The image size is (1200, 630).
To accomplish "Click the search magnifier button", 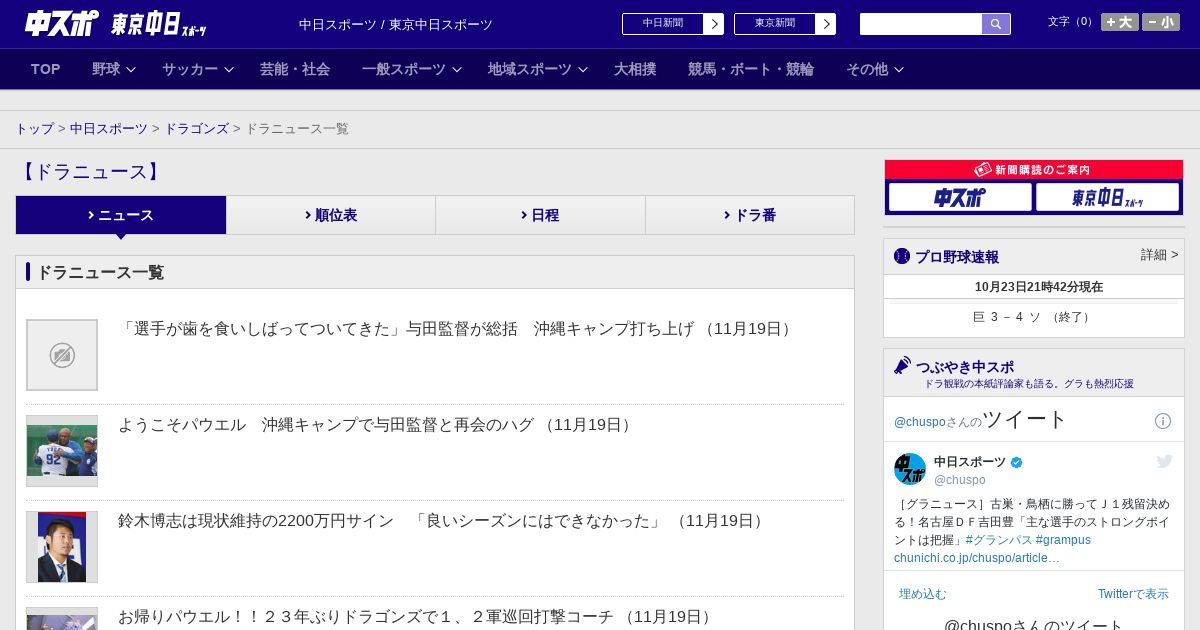I will coord(996,24).
